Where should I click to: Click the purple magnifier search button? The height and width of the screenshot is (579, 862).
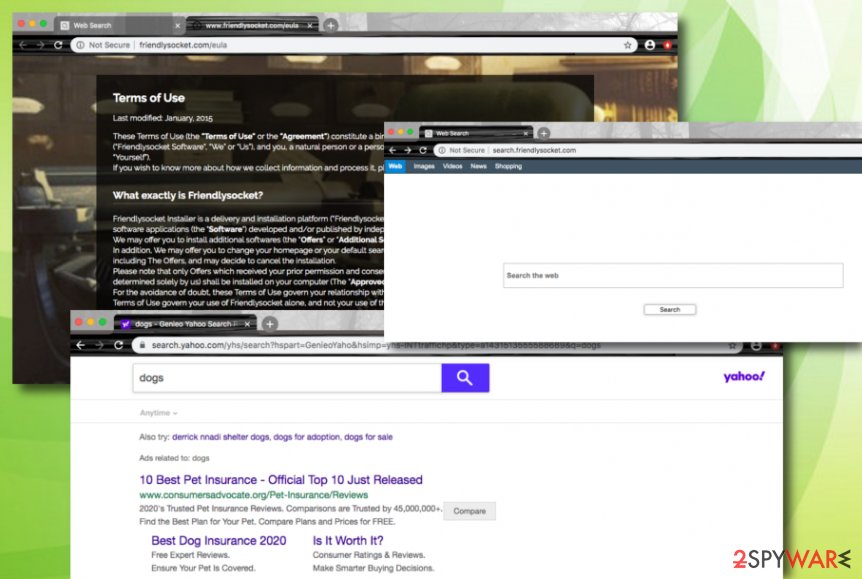coord(465,378)
